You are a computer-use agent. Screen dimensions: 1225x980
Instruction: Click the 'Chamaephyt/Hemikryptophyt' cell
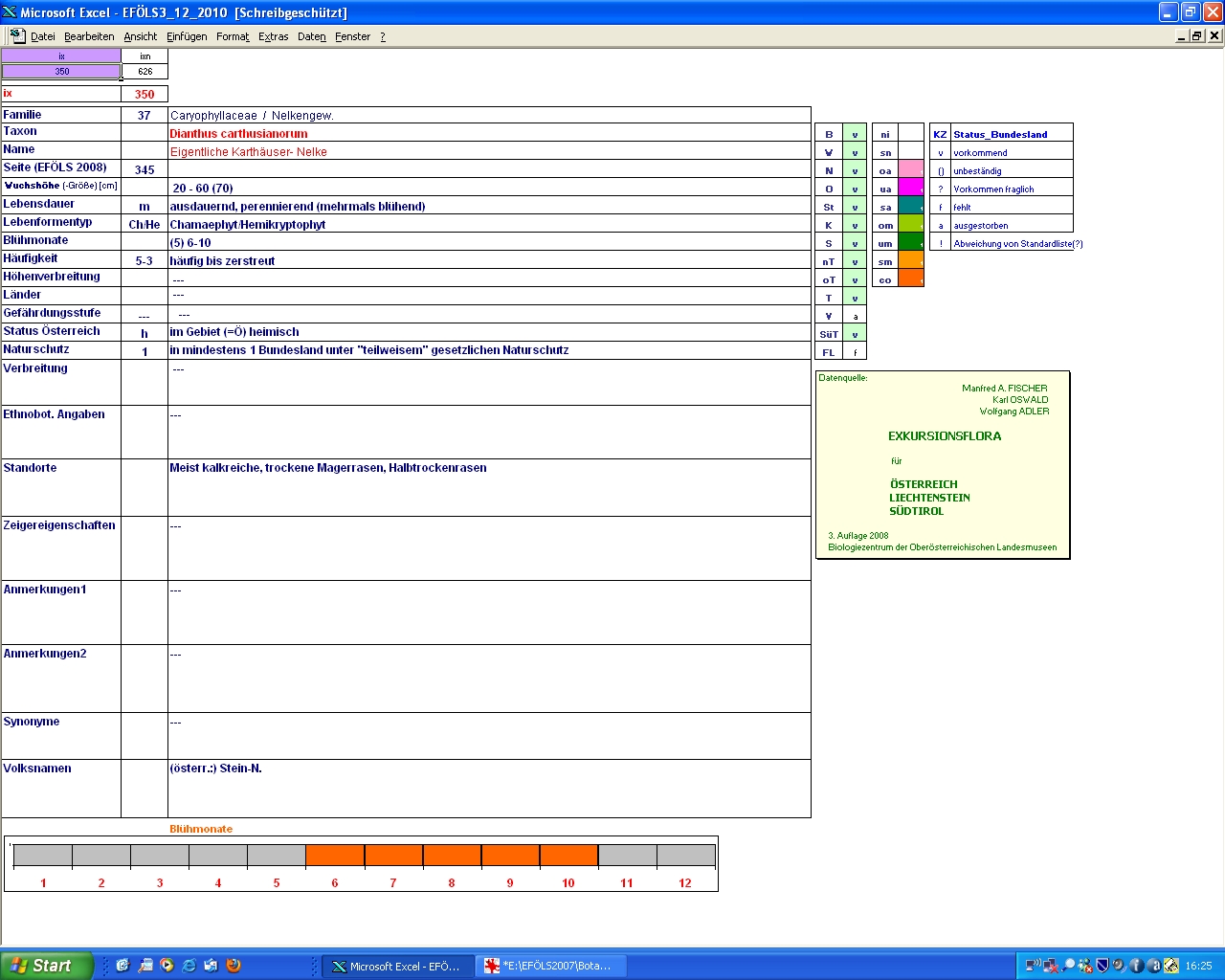pyautogui.click(x=489, y=224)
